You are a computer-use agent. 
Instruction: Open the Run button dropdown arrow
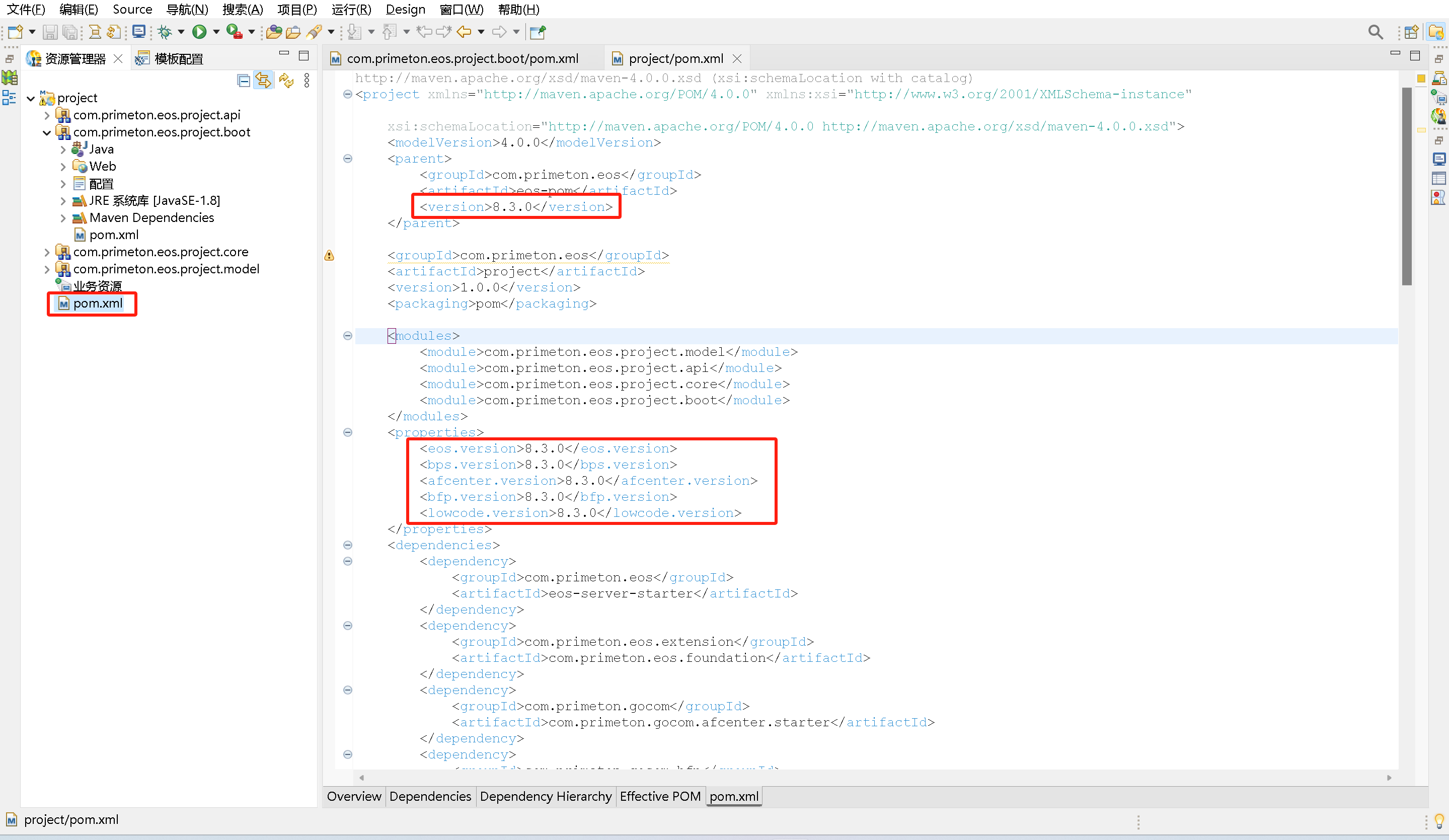tap(216, 32)
